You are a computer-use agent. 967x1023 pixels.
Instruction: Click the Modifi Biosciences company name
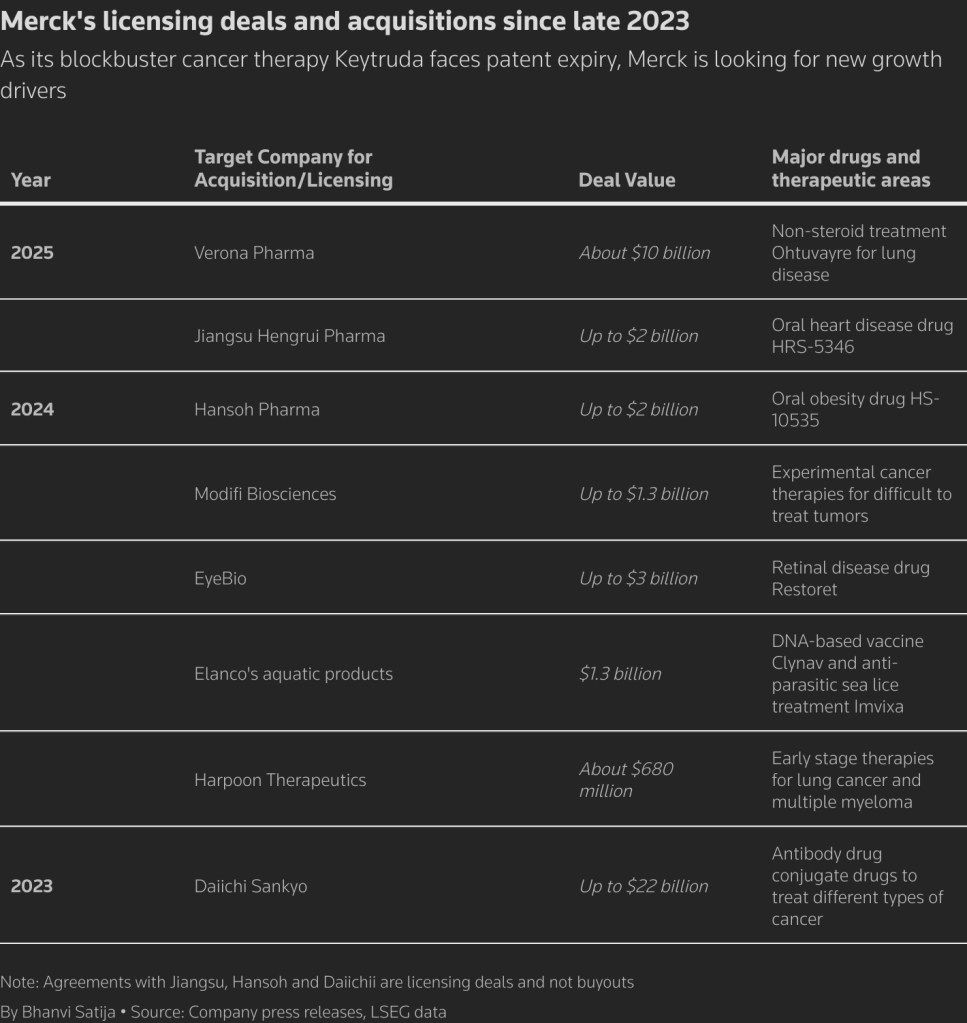click(265, 494)
